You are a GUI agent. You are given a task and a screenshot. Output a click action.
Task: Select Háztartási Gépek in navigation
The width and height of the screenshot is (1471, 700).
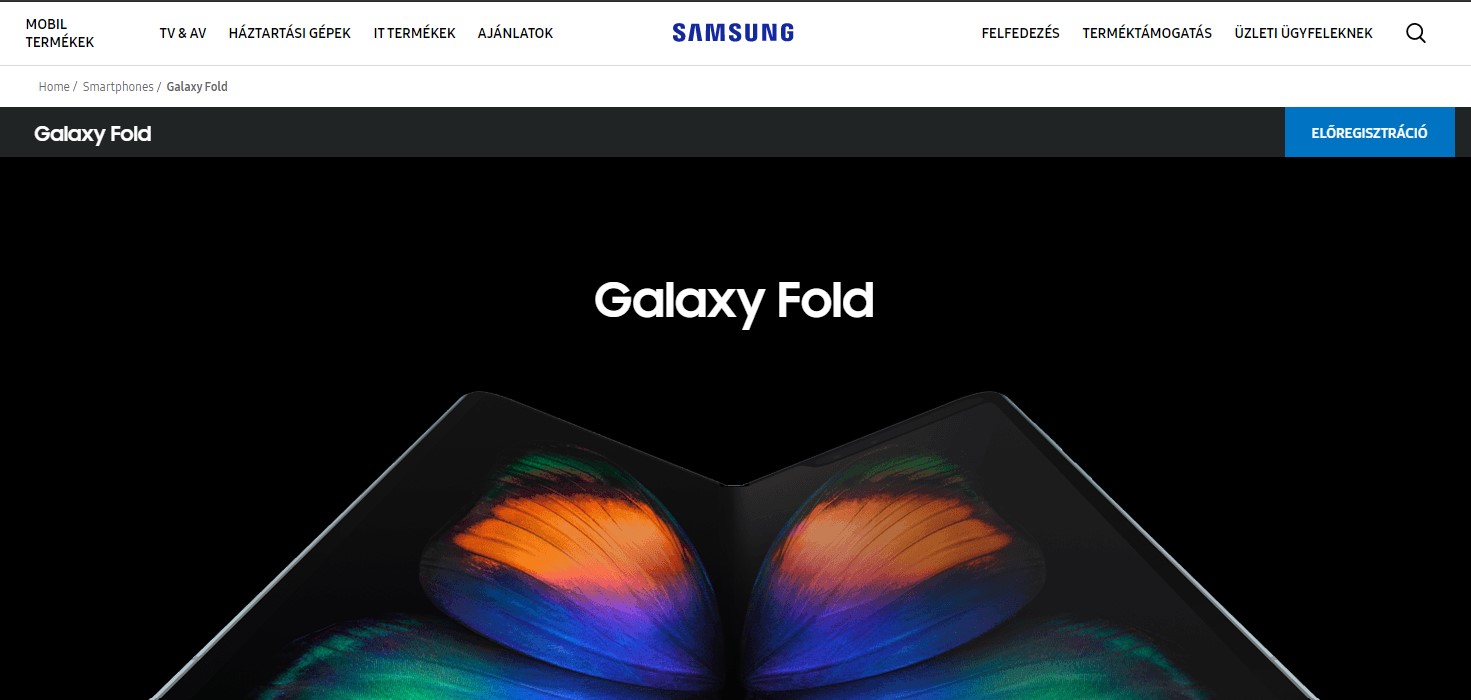pyautogui.click(x=290, y=33)
